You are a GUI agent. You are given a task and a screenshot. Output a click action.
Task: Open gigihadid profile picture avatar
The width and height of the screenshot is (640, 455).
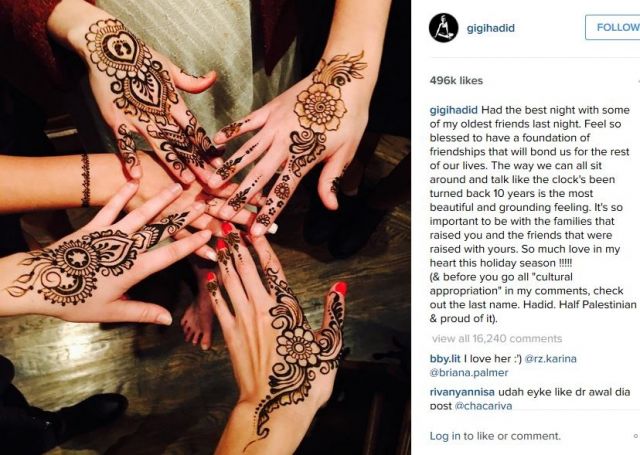click(x=444, y=28)
